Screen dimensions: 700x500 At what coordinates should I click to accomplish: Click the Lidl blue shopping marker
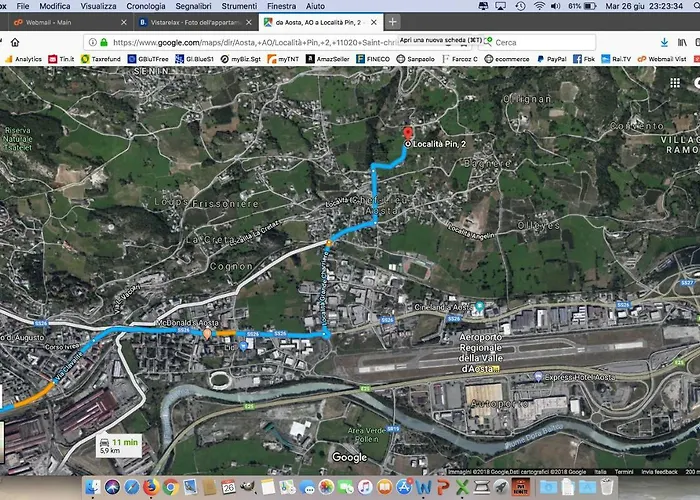coord(243,346)
